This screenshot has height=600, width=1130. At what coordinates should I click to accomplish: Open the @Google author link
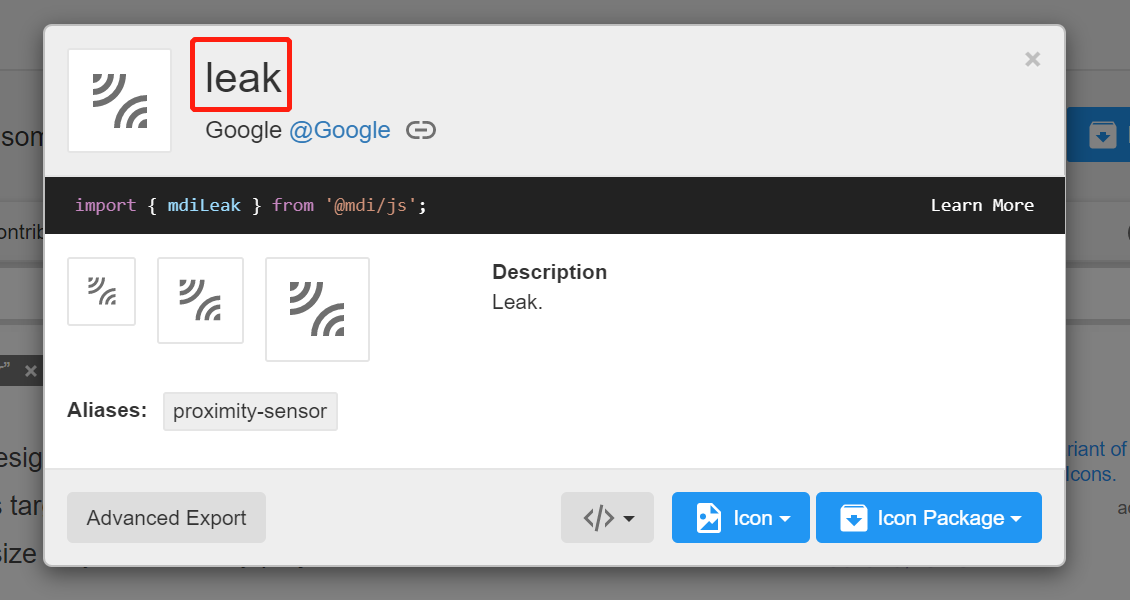tap(340, 131)
